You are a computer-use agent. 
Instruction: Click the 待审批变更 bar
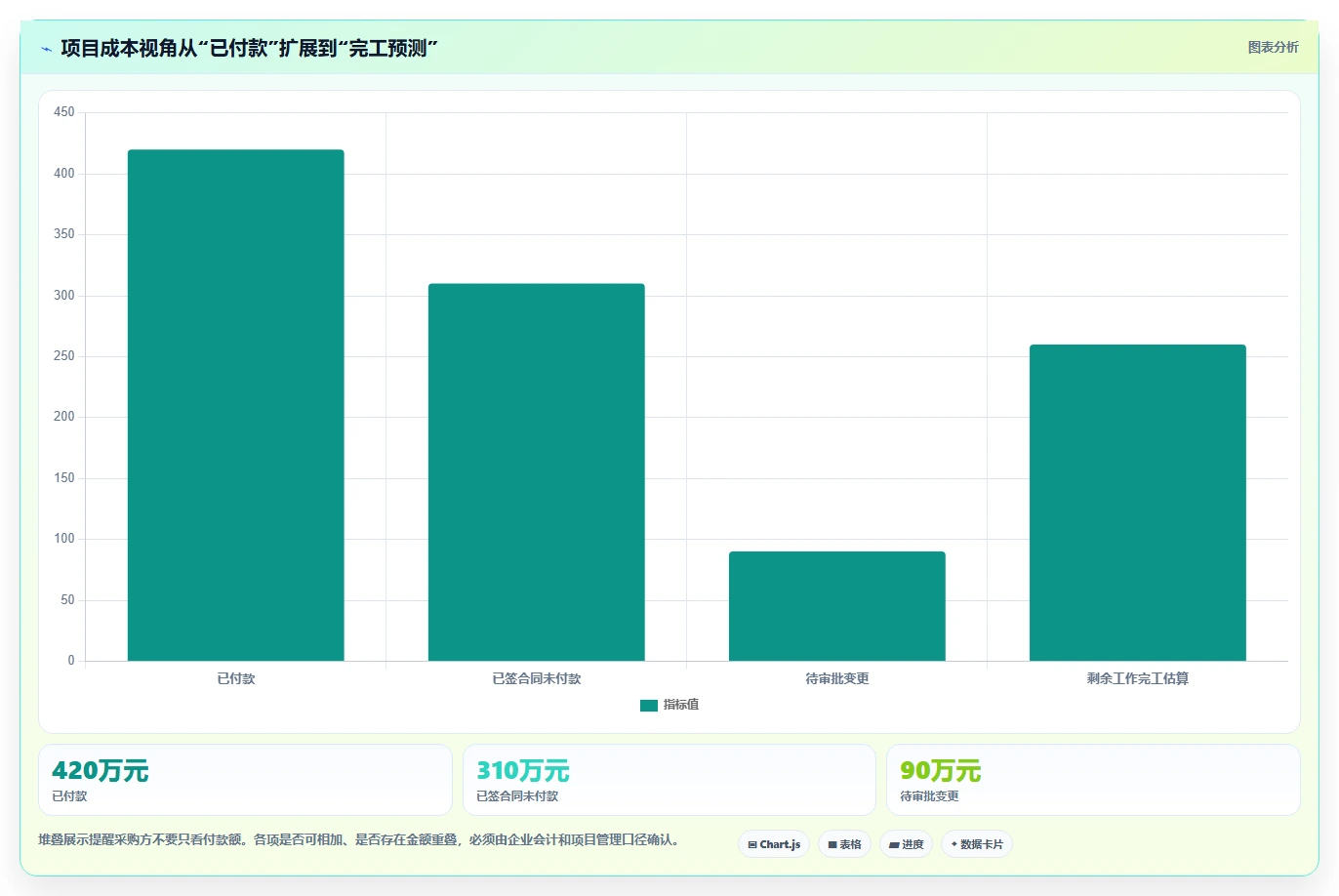coord(837,606)
